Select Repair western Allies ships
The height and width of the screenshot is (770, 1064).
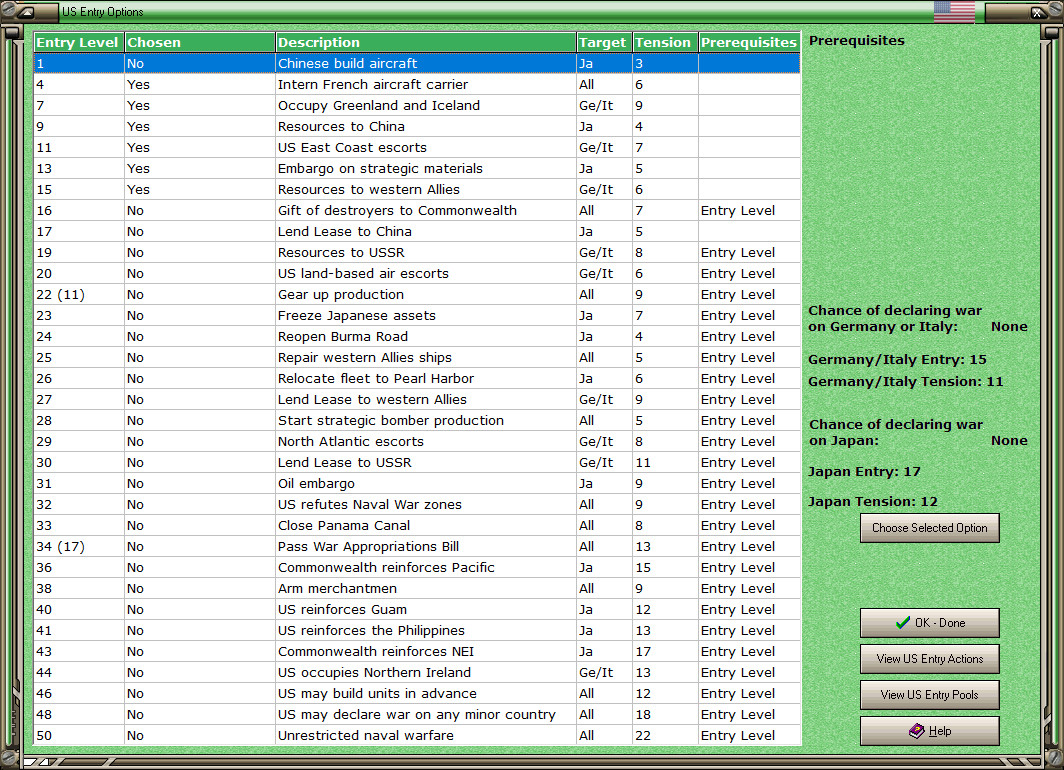(x=417, y=358)
